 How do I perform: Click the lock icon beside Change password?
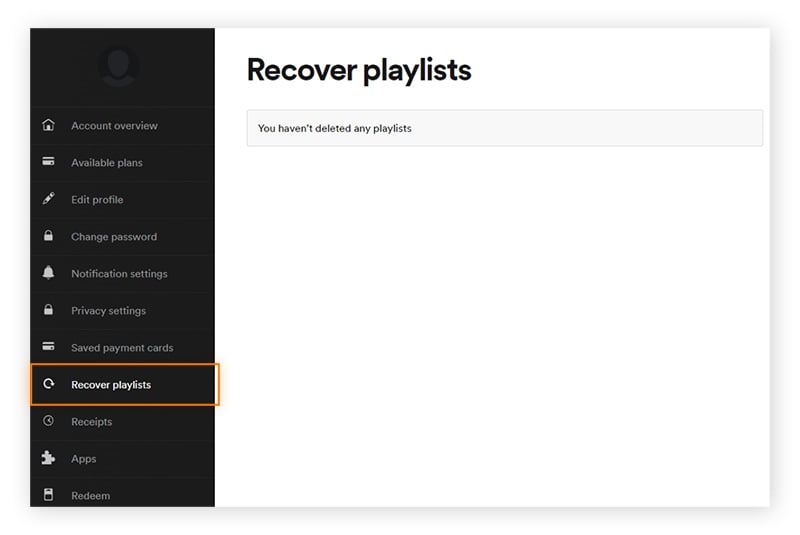(x=48, y=236)
